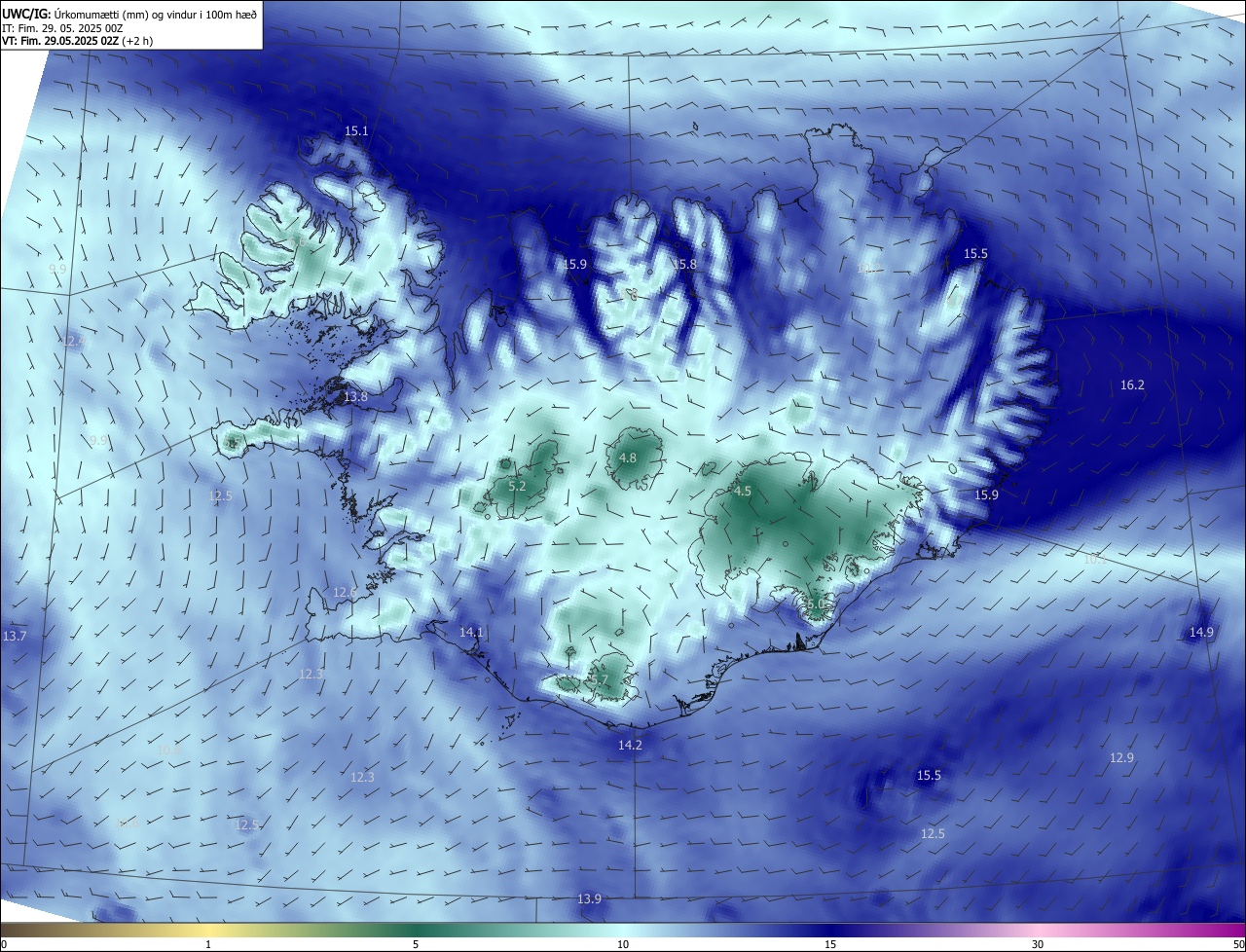Click the 5.2 value label on the glacier

[x=517, y=486]
